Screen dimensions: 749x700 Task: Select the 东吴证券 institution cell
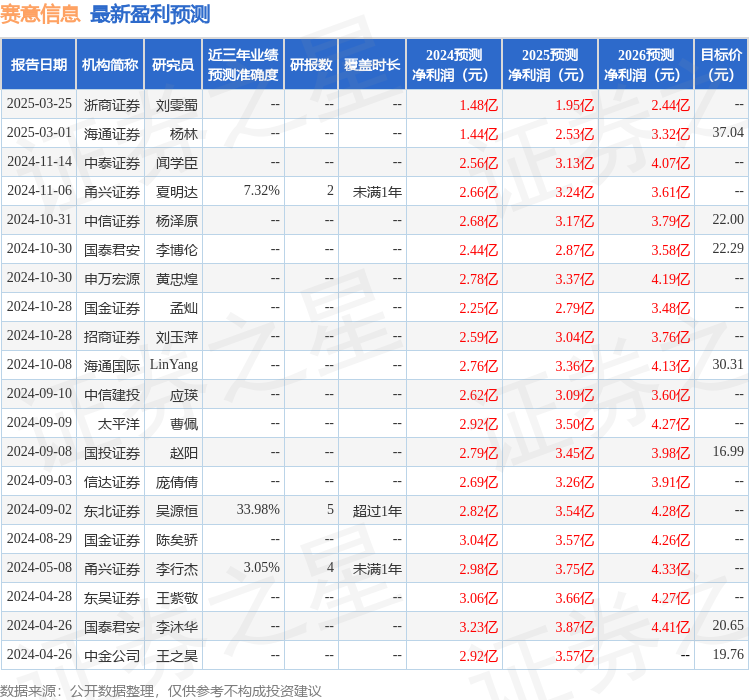click(112, 598)
